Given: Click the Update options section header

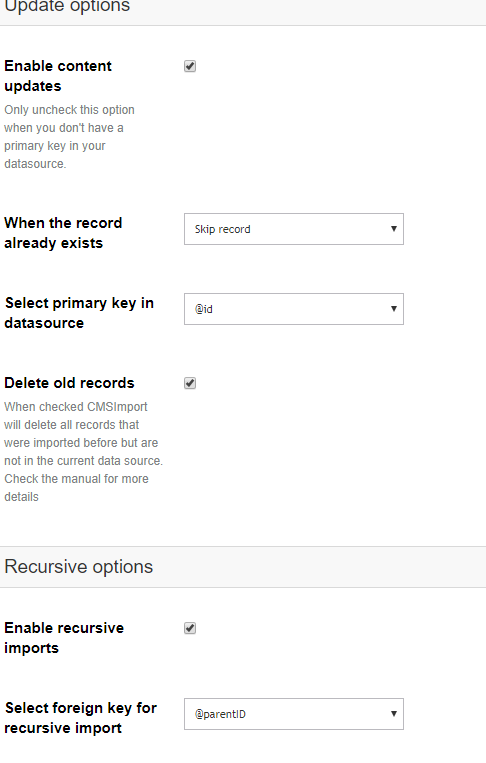Looking at the screenshot, I should click(67, 6).
